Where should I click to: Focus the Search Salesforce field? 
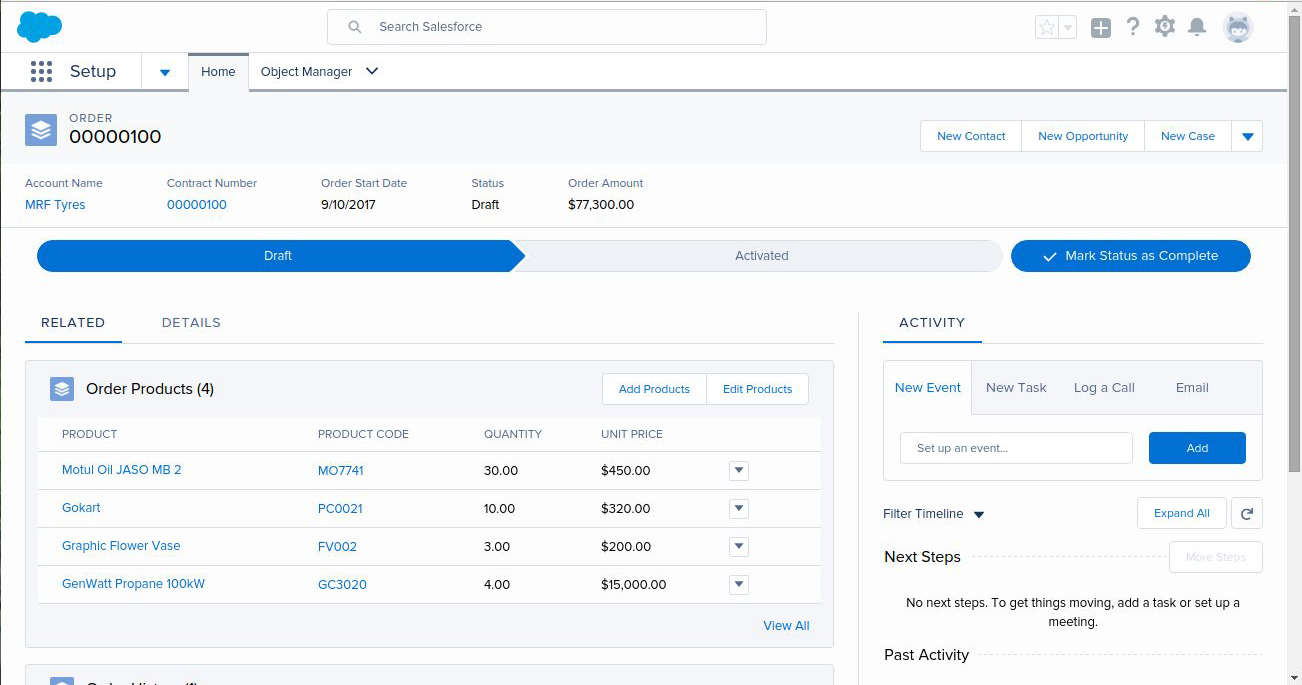pyautogui.click(x=547, y=27)
